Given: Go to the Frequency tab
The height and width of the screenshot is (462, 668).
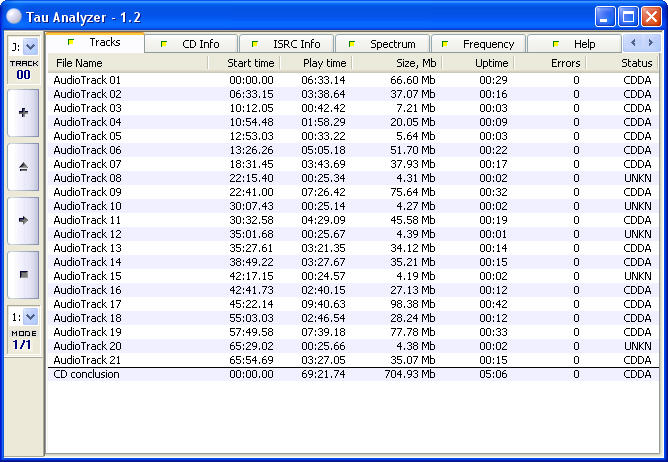Looking at the screenshot, I should 481,44.
